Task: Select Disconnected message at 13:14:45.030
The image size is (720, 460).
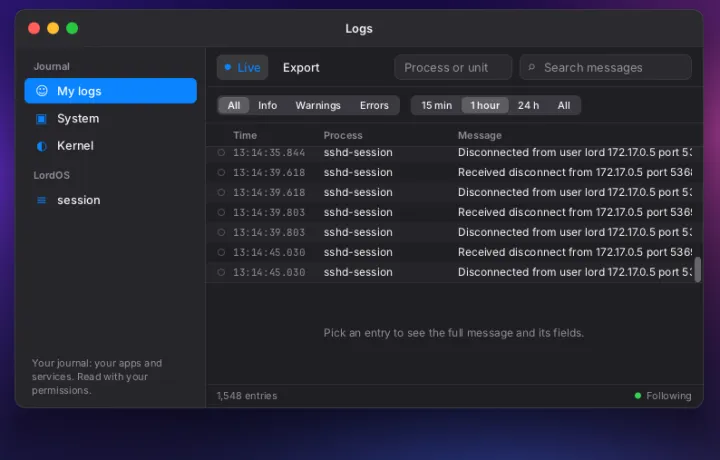Action: click(574, 272)
